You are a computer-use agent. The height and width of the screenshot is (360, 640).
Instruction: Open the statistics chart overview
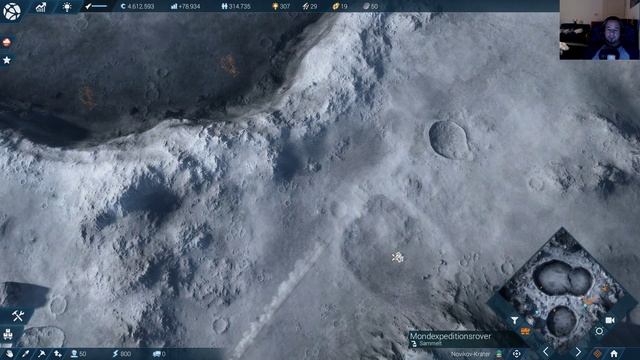[41, 7]
